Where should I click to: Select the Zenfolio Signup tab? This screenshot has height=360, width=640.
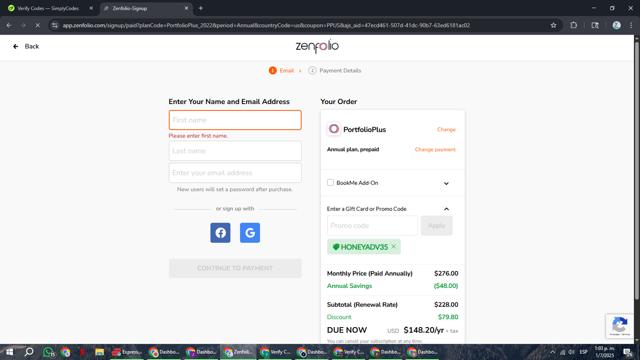coord(146,8)
